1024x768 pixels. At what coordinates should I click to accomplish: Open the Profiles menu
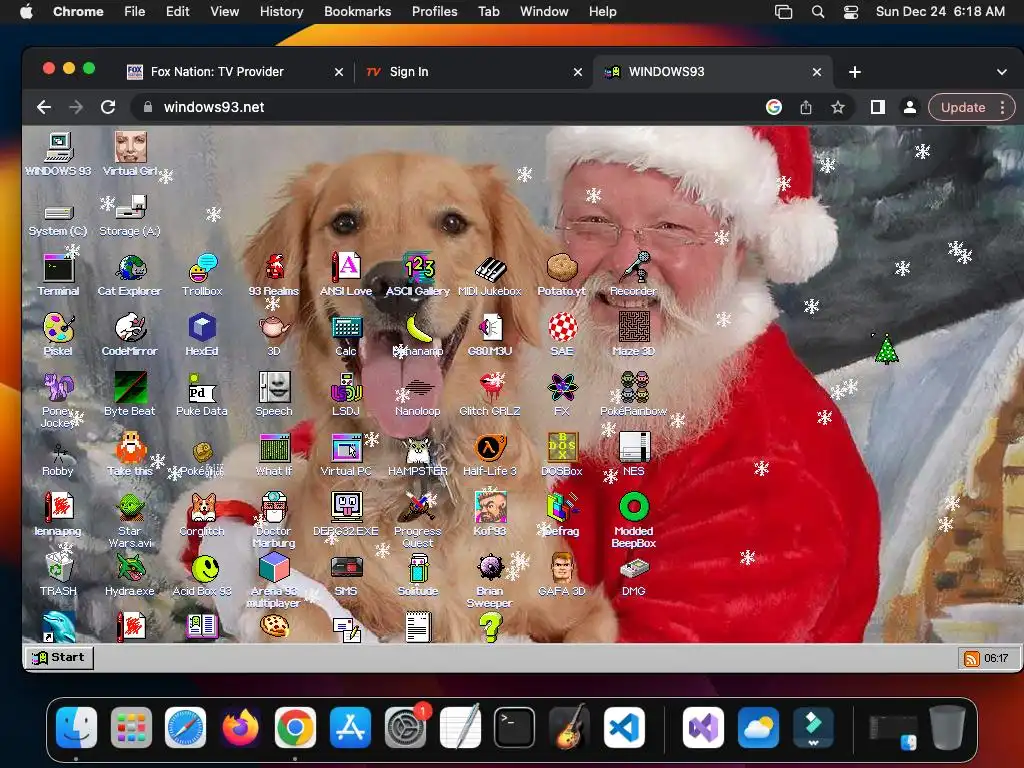(434, 12)
